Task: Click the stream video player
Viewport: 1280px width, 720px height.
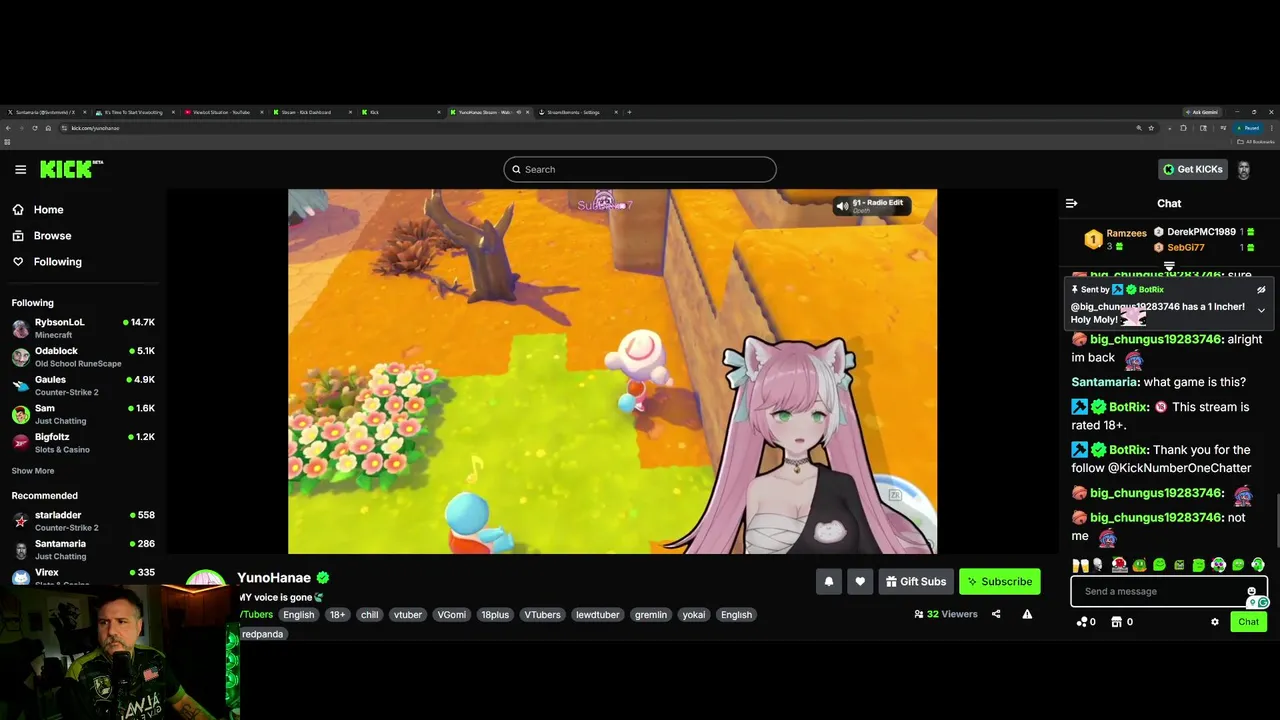Action: click(x=612, y=371)
